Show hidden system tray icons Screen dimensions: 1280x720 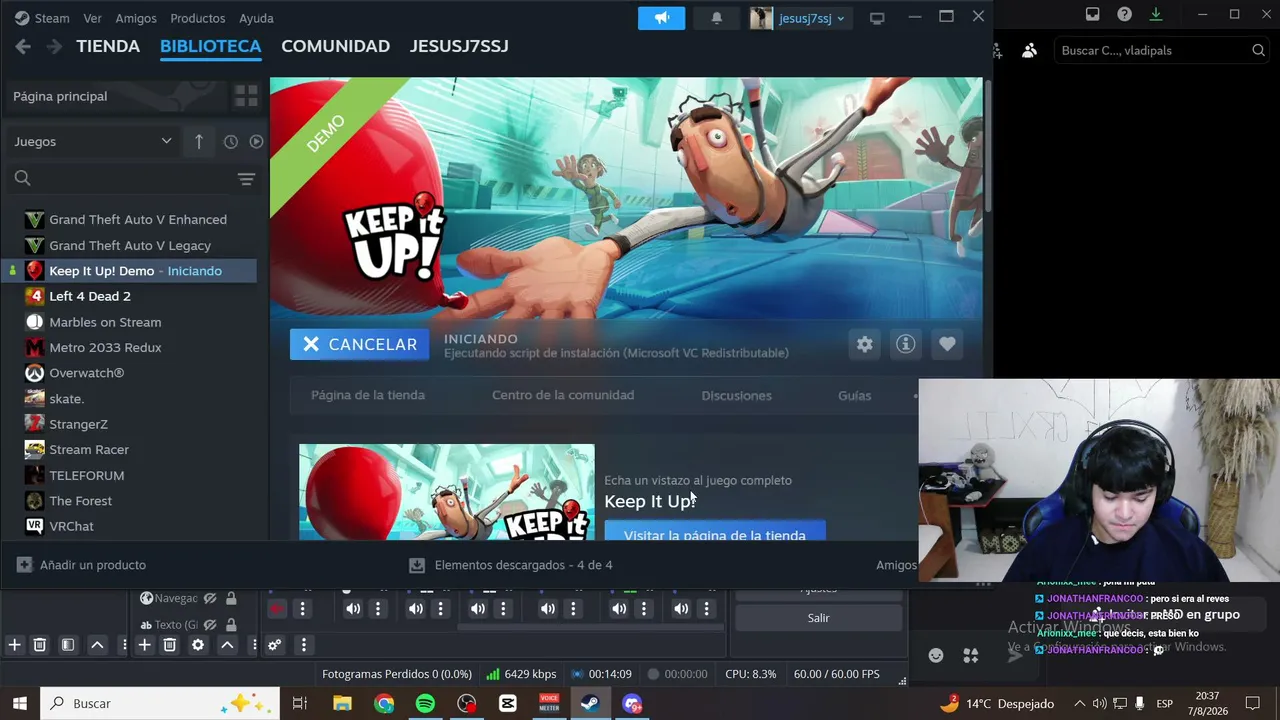(1079, 703)
